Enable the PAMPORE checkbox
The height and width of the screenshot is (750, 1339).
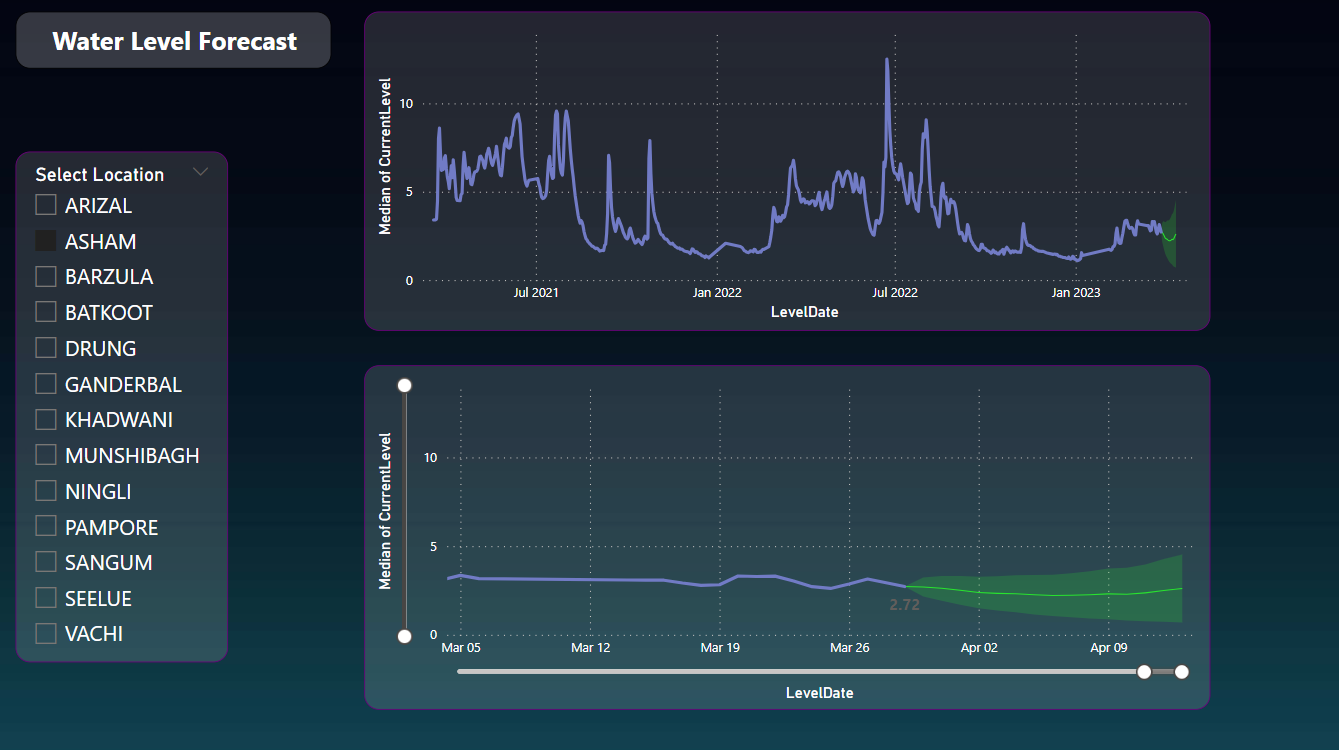(x=46, y=526)
